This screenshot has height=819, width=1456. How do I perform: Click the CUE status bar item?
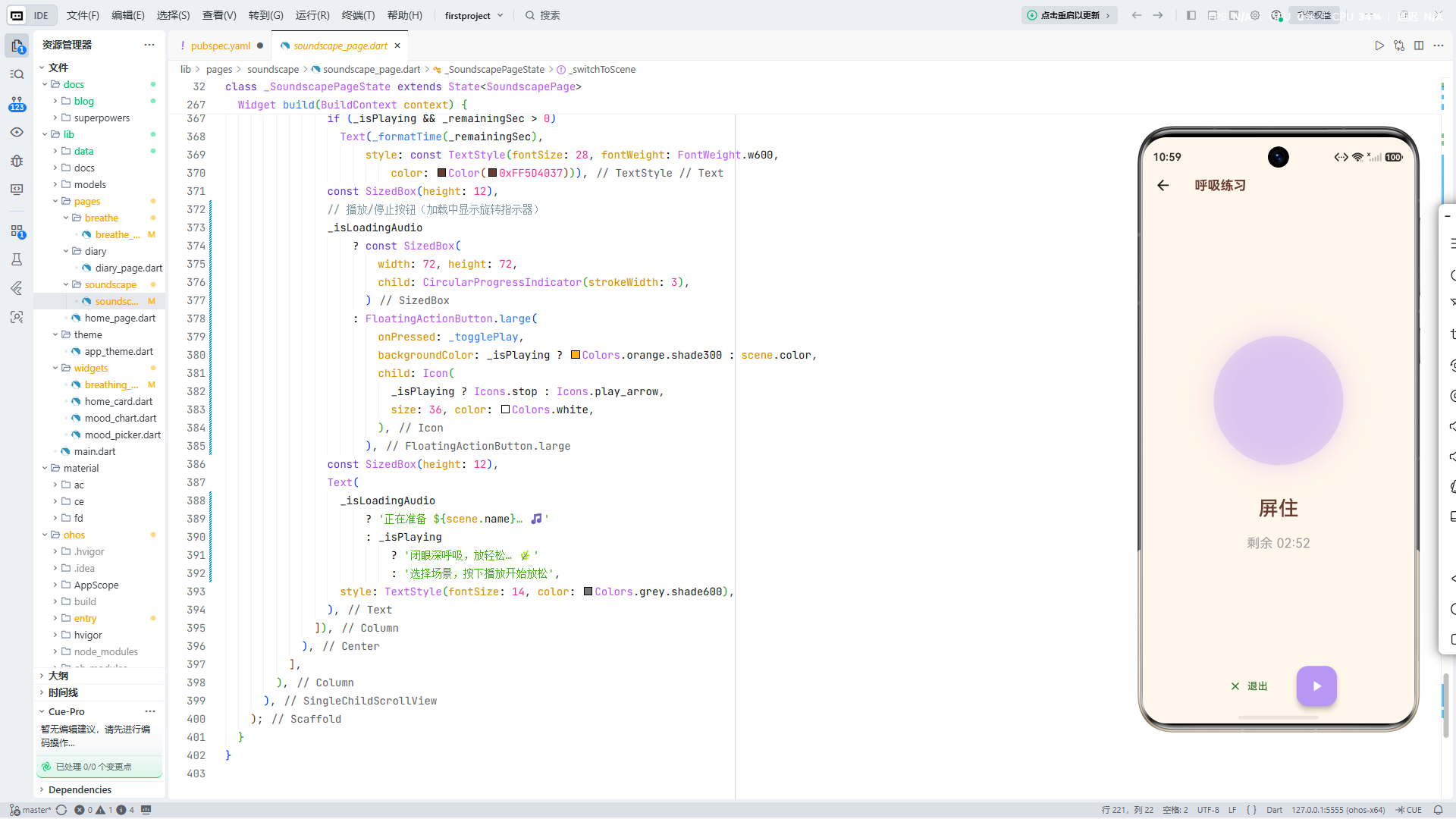[1408, 810]
